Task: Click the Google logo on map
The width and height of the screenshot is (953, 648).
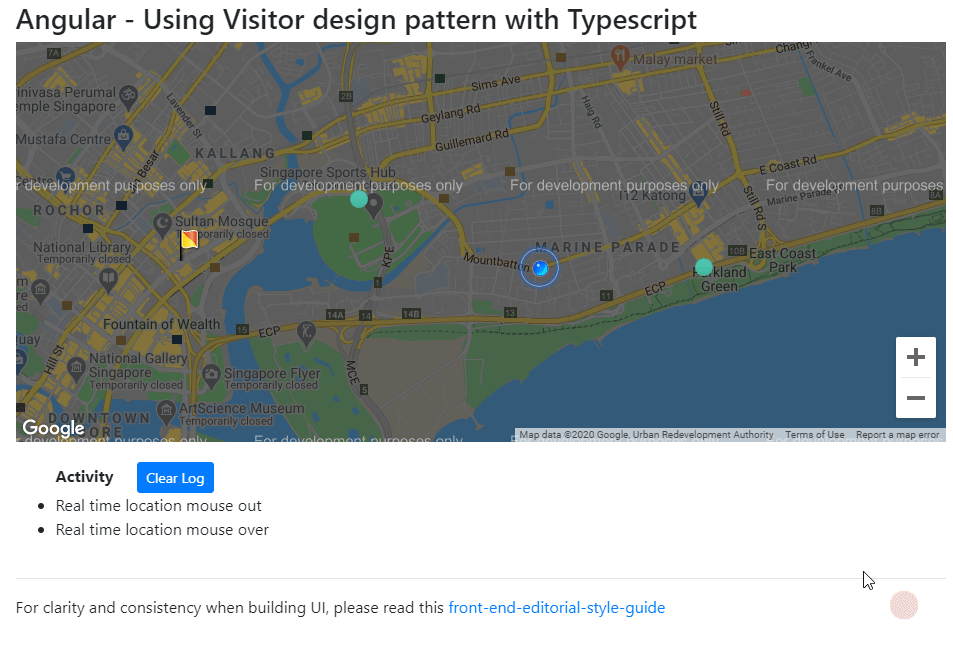Action: tap(53, 429)
